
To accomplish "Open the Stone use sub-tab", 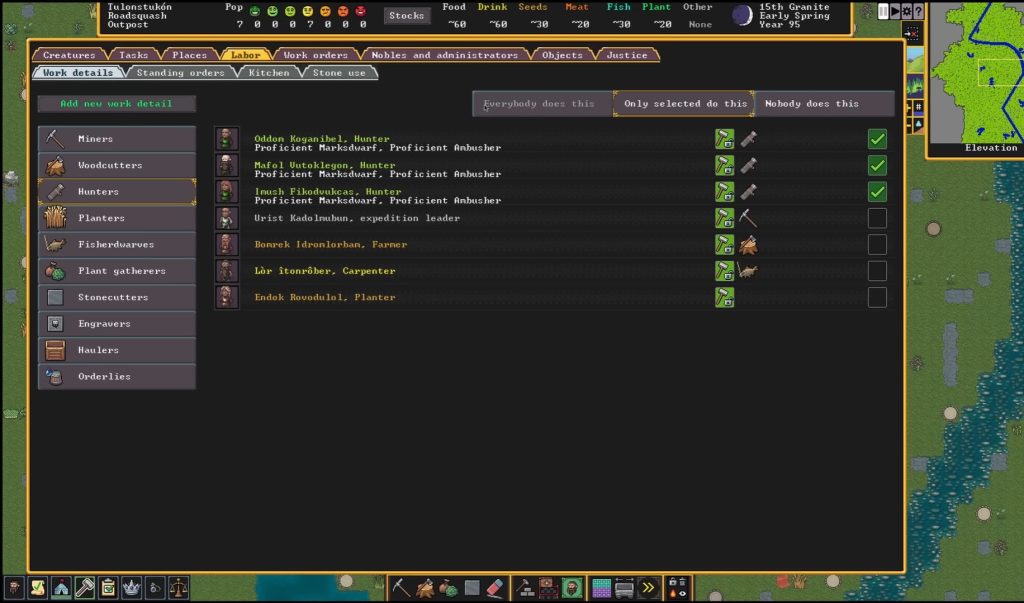I will [x=339, y=73].
